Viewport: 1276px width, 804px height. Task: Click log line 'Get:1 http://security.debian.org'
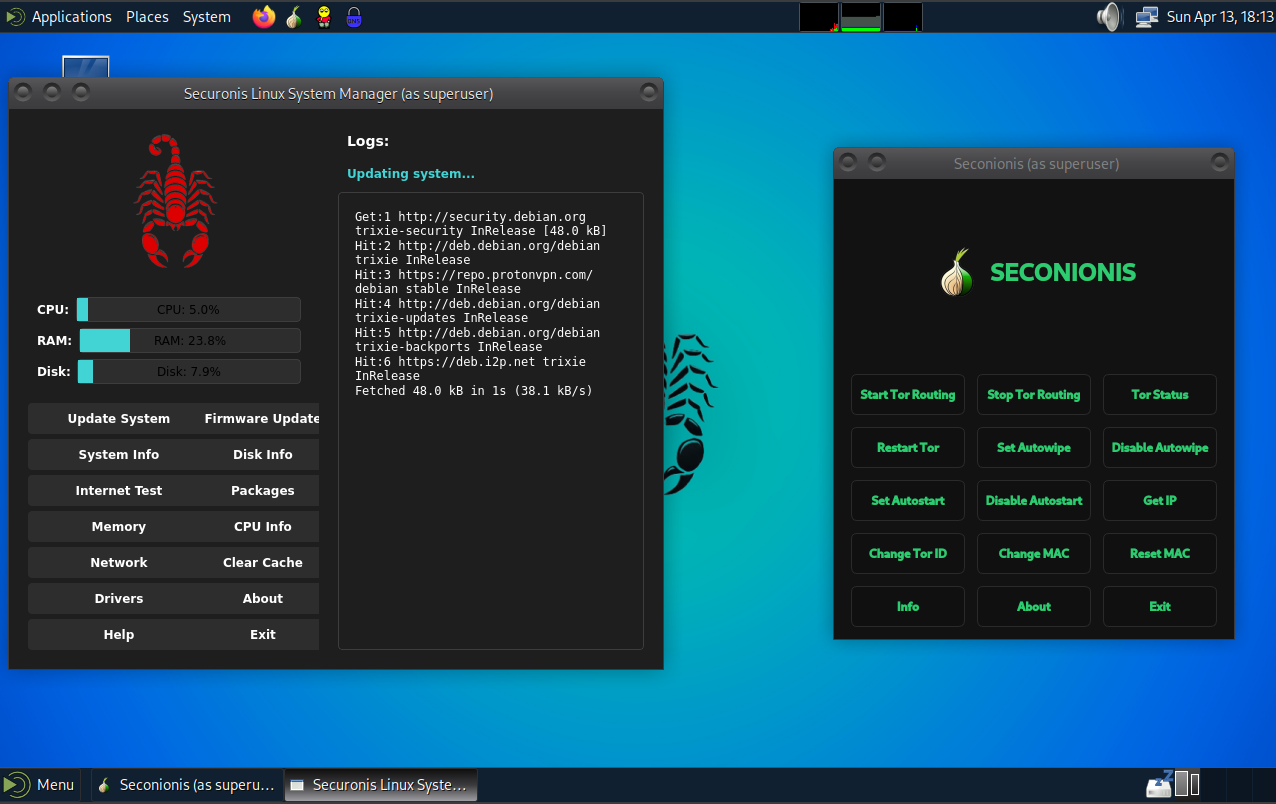[470, 217]
